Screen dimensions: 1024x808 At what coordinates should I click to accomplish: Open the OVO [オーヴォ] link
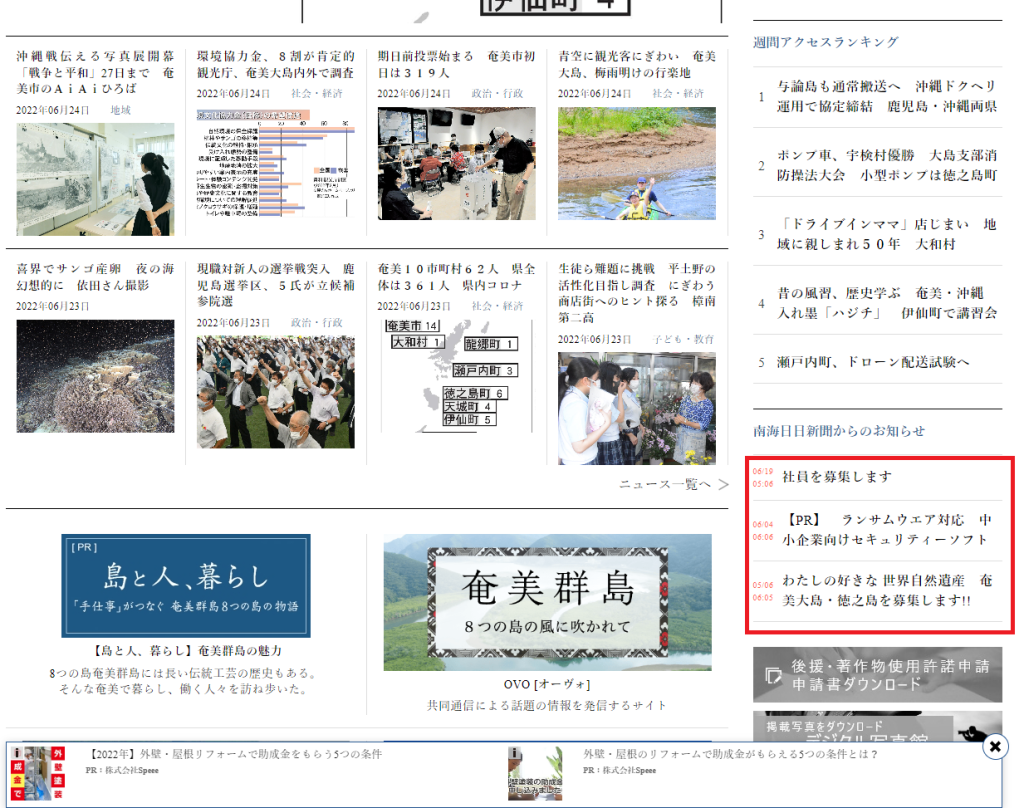547,685
